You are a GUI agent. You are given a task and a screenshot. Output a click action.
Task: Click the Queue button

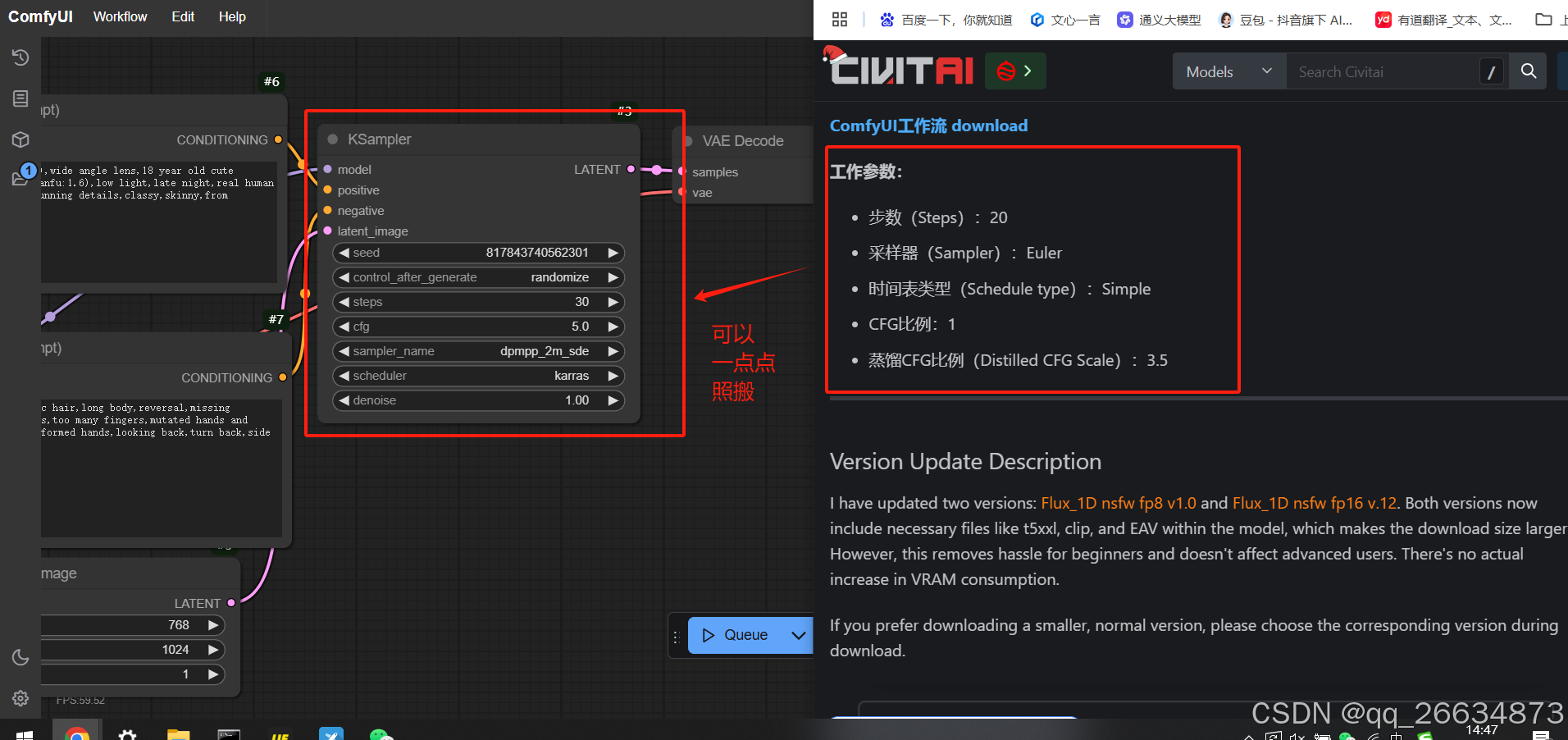(x=736, y=635)
